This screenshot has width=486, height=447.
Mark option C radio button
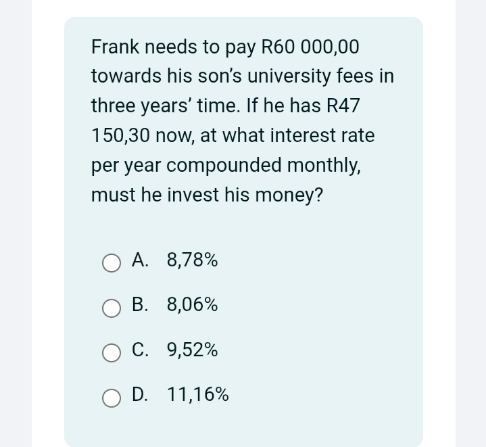pos(111,353)
